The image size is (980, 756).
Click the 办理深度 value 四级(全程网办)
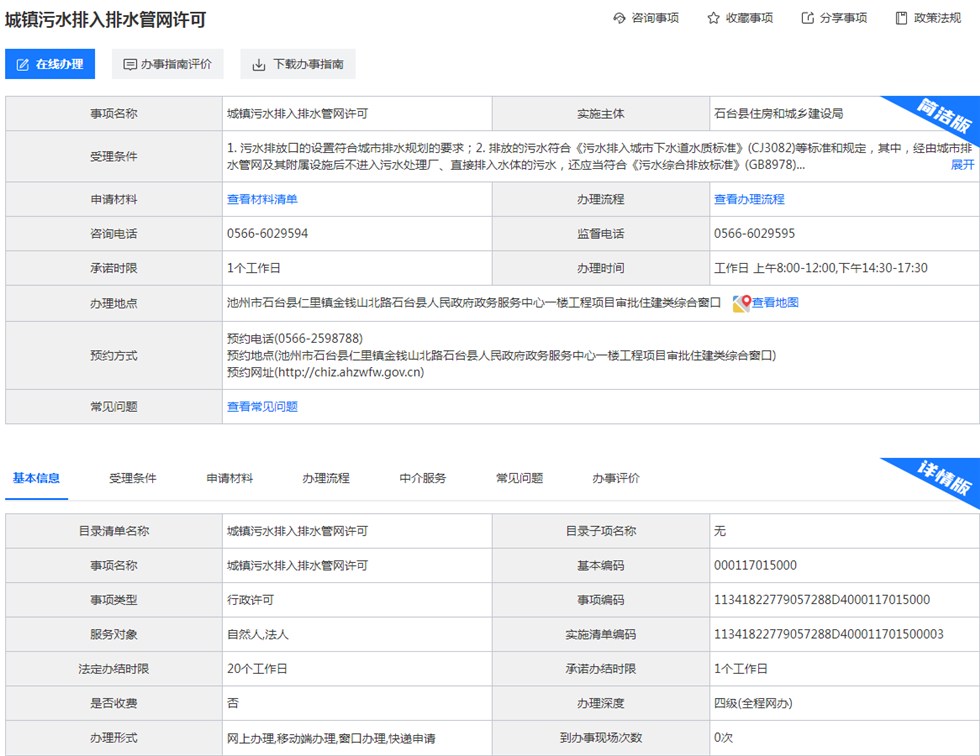click(753, 703)
